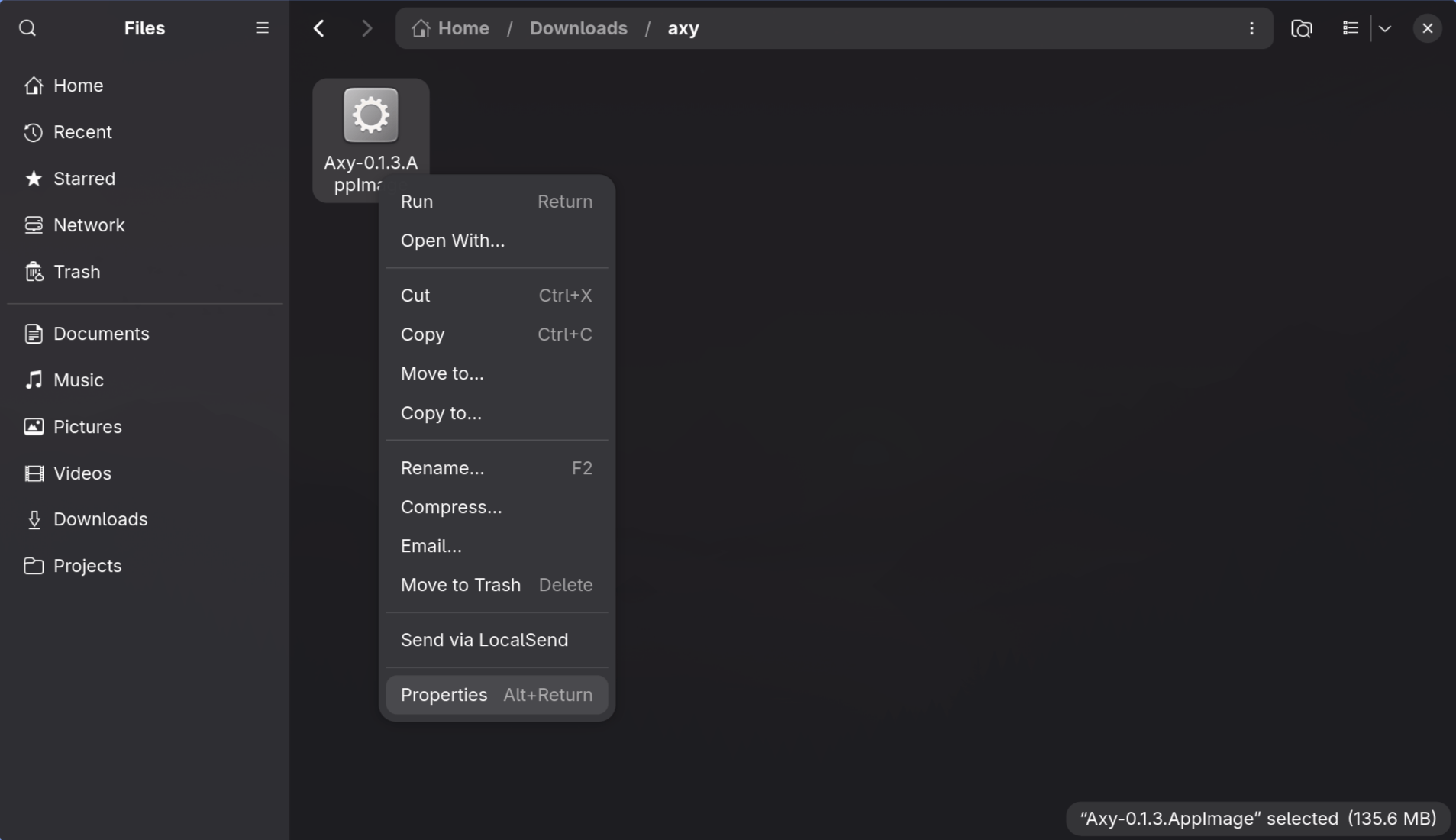Click the Network icon in sidebar
This screenshot has height=840, width=1456.
(x=34, y=225)
